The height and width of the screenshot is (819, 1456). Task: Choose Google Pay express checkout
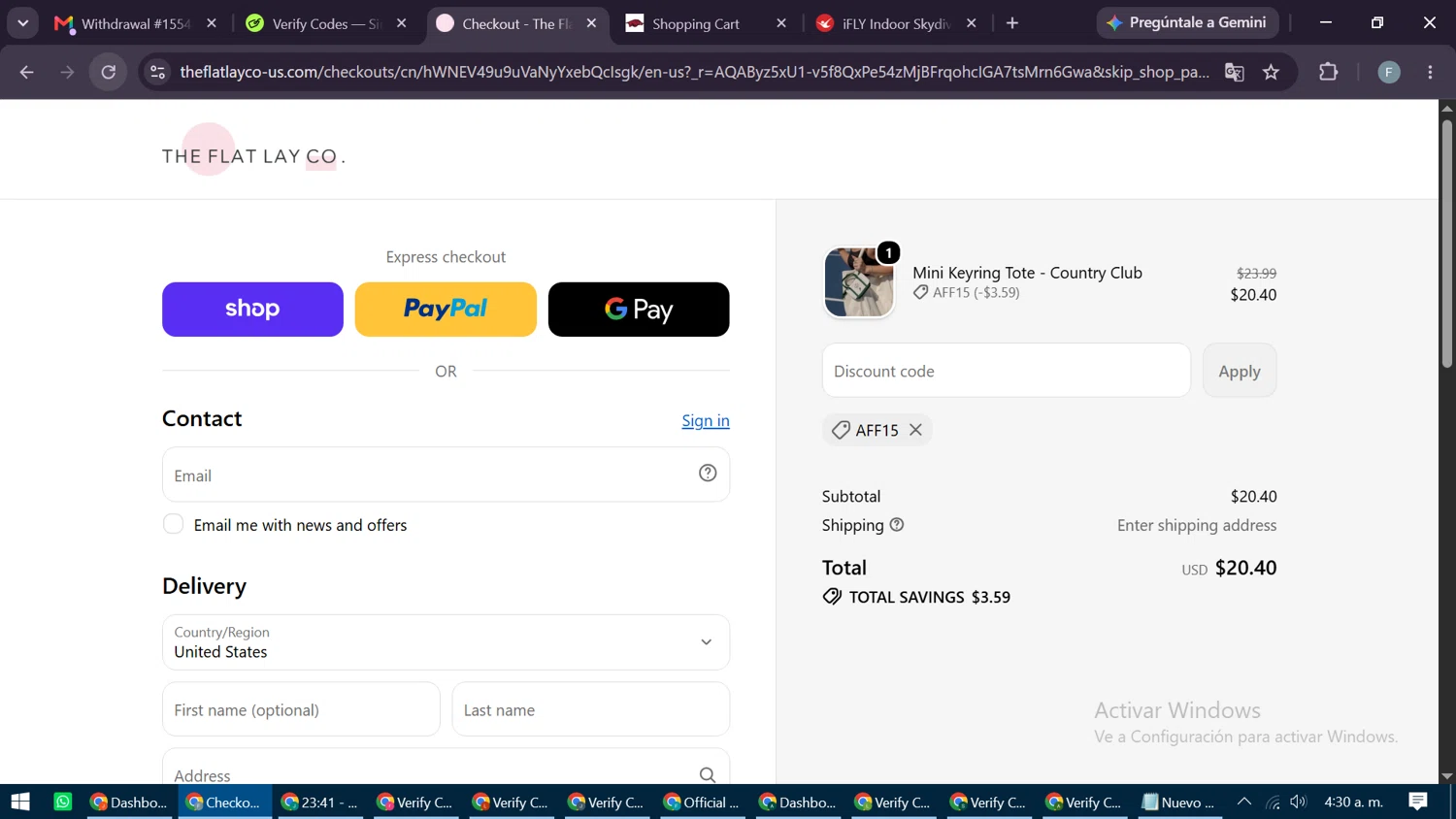[639, 310]
